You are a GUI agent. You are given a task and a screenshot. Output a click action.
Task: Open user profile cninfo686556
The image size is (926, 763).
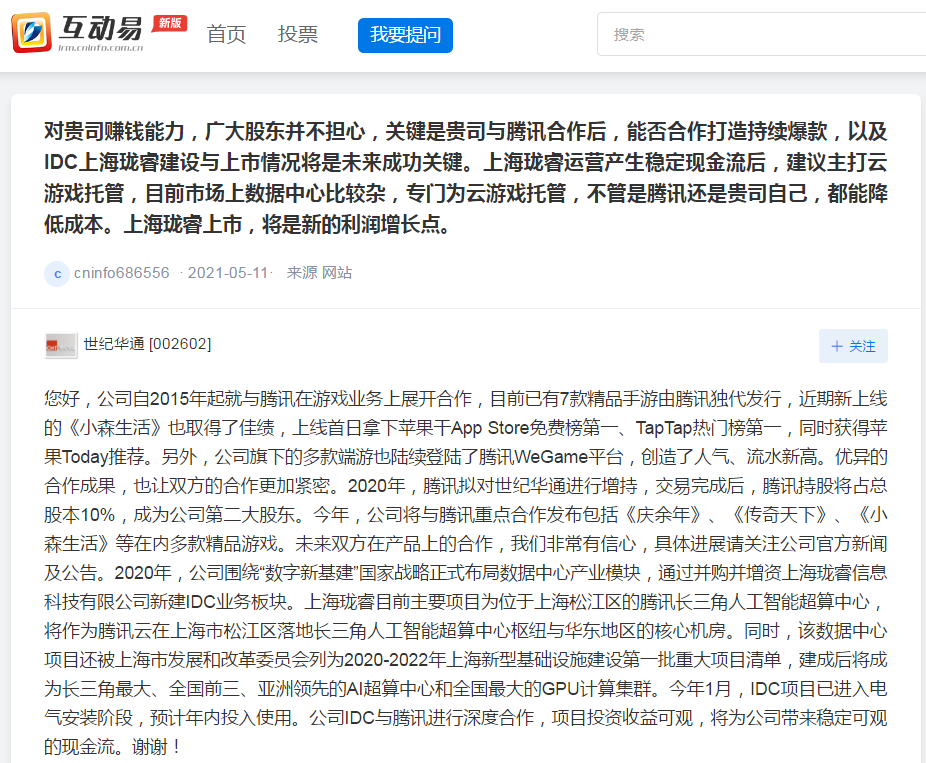[x=121, y=273]
